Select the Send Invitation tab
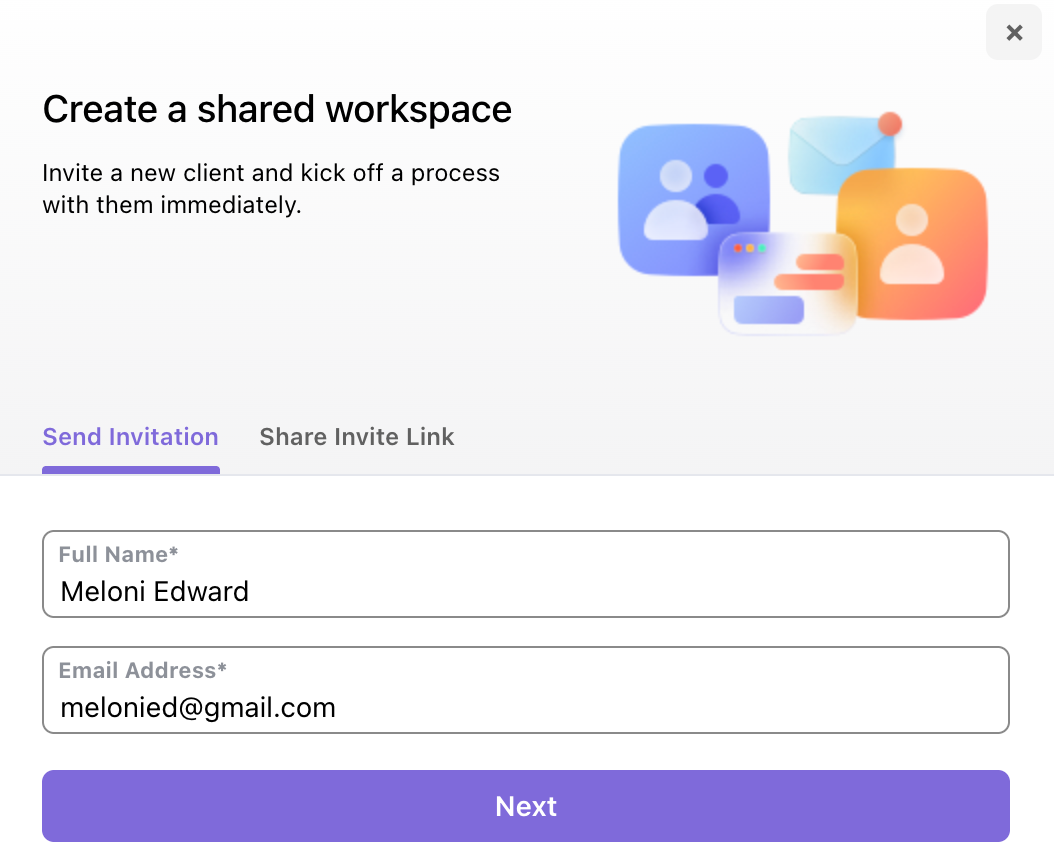The width and height of the screenshot is (1054, 868). [130, 437]
